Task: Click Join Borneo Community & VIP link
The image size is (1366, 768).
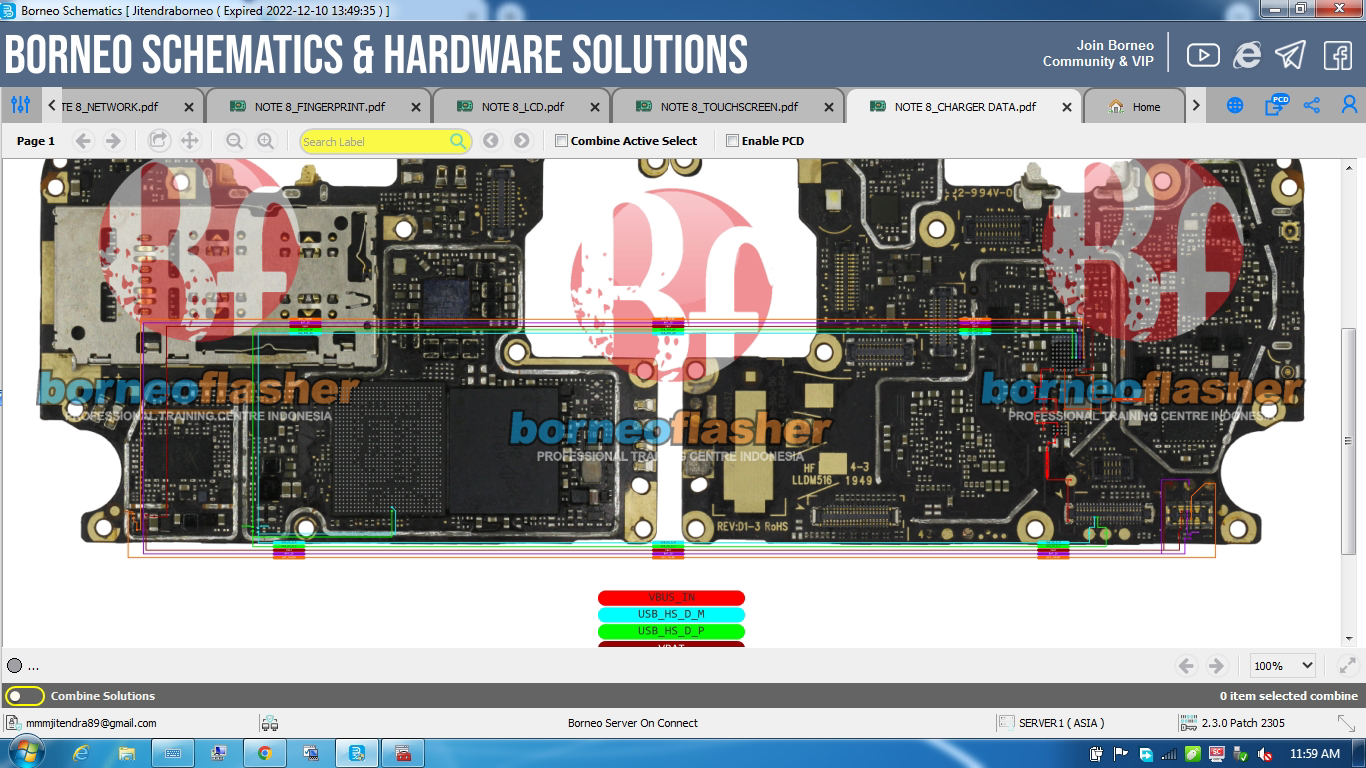Action: (x=1098, y=53)
